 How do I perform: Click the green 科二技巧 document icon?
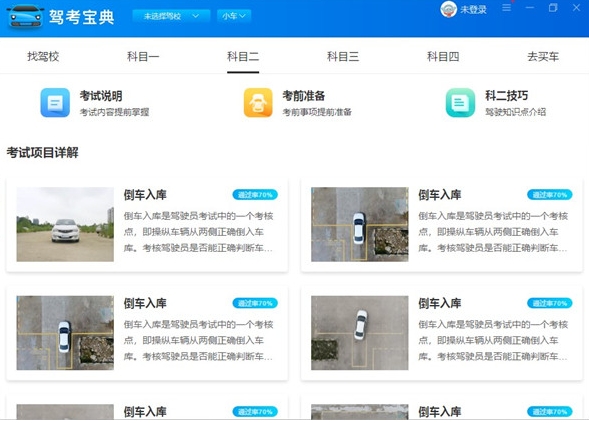coord(461,103)
